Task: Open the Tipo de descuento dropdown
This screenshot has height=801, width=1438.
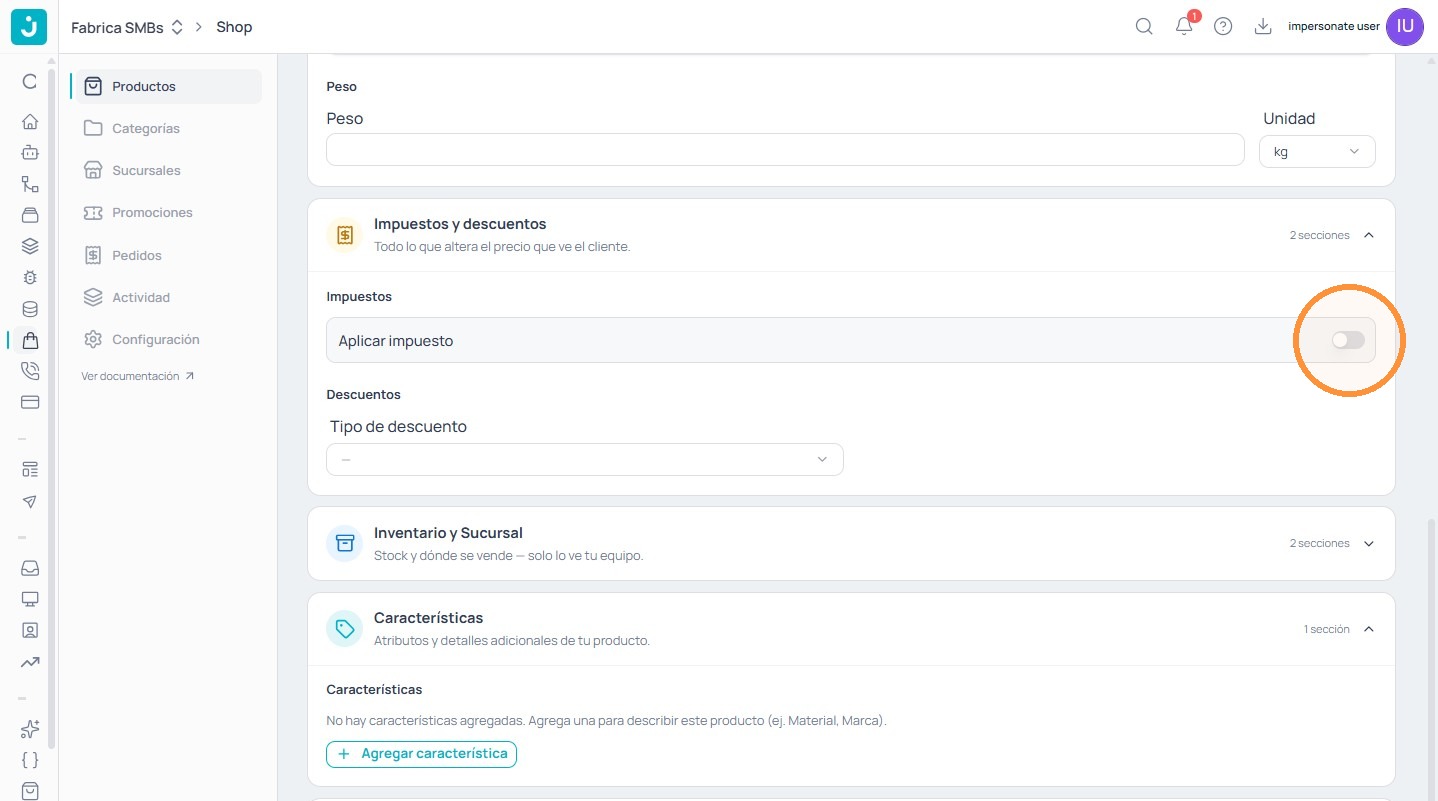Action: pos(585,460)
